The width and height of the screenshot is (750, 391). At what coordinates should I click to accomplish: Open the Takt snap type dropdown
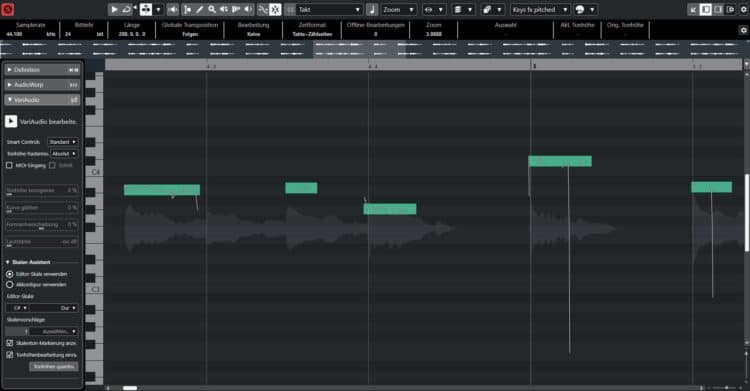pyautogui.click(x=329, y=10)
